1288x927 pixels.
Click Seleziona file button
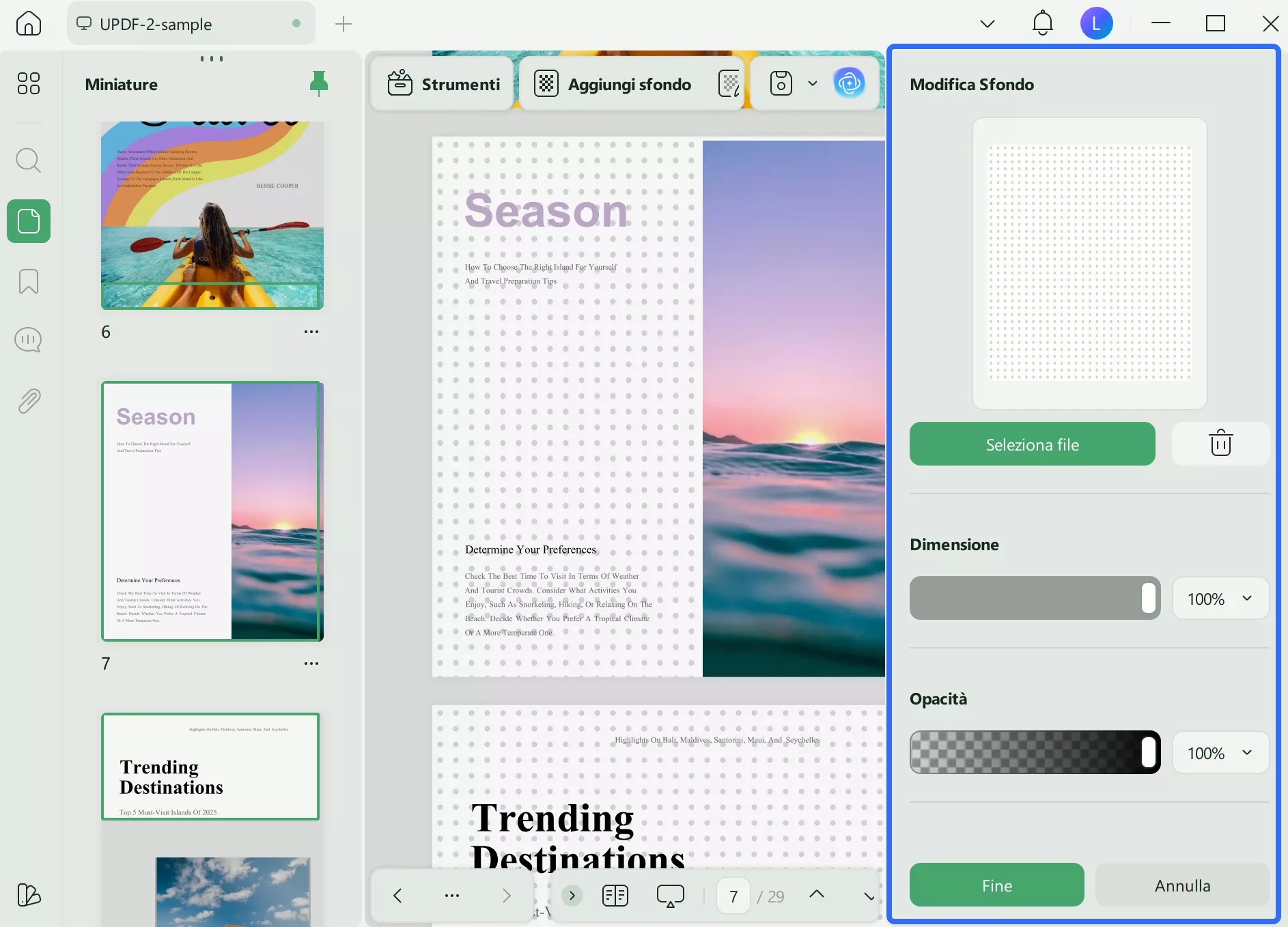click(1032, 444)
